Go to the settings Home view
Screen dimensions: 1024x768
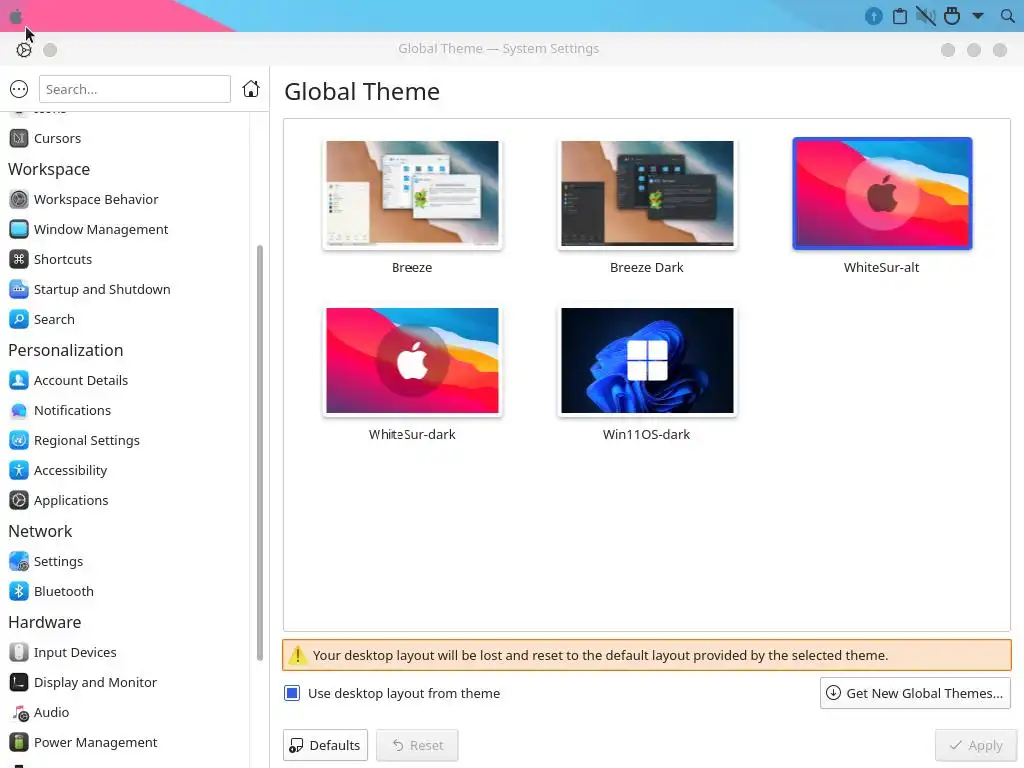[251, 89]
